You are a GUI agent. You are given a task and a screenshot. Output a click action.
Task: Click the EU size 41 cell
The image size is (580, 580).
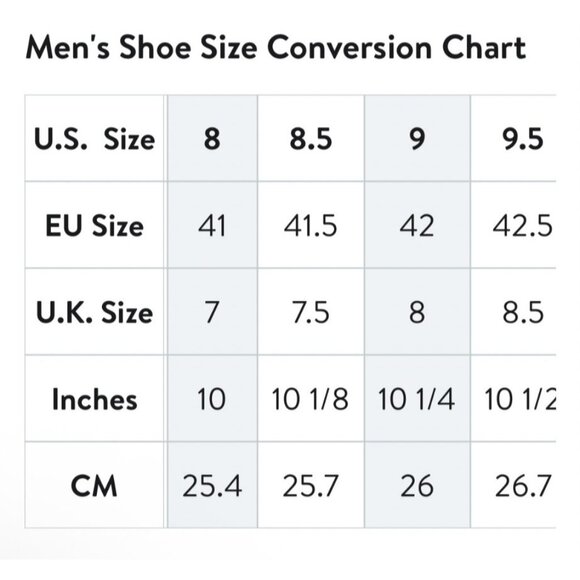click(212, 225)
